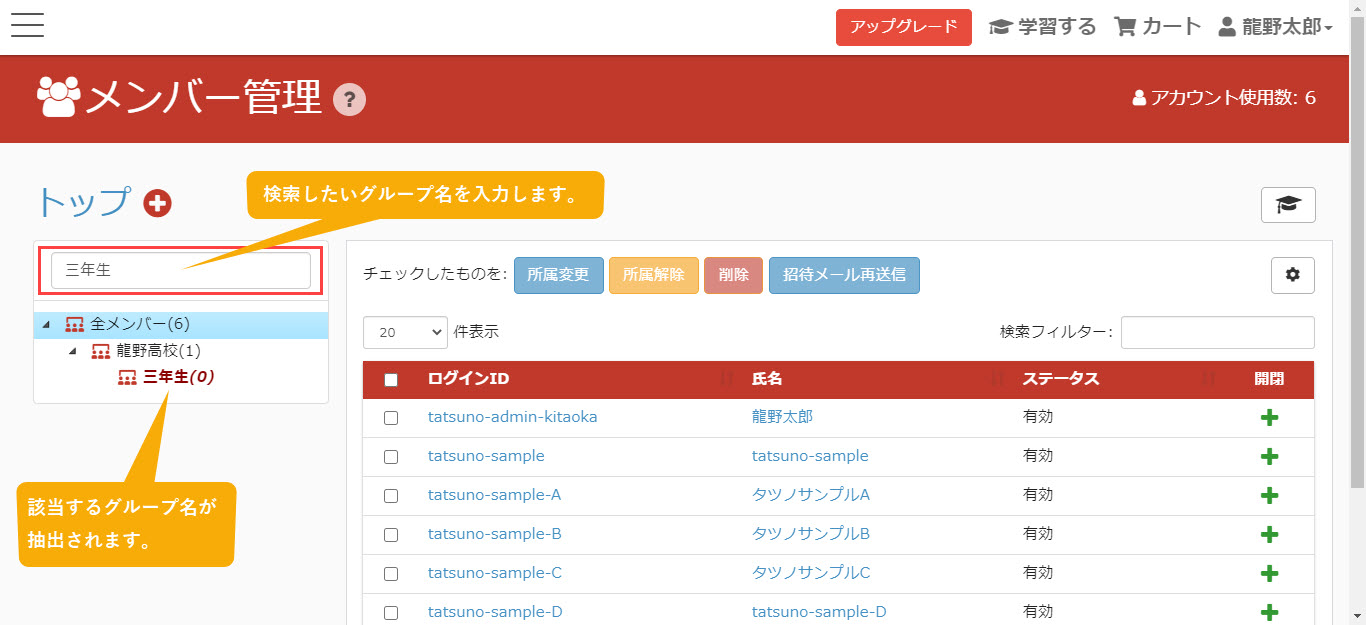Open the 龍野太郎 user account dropdown
The image size is (1366, 625).
(x=1275, y=27)
